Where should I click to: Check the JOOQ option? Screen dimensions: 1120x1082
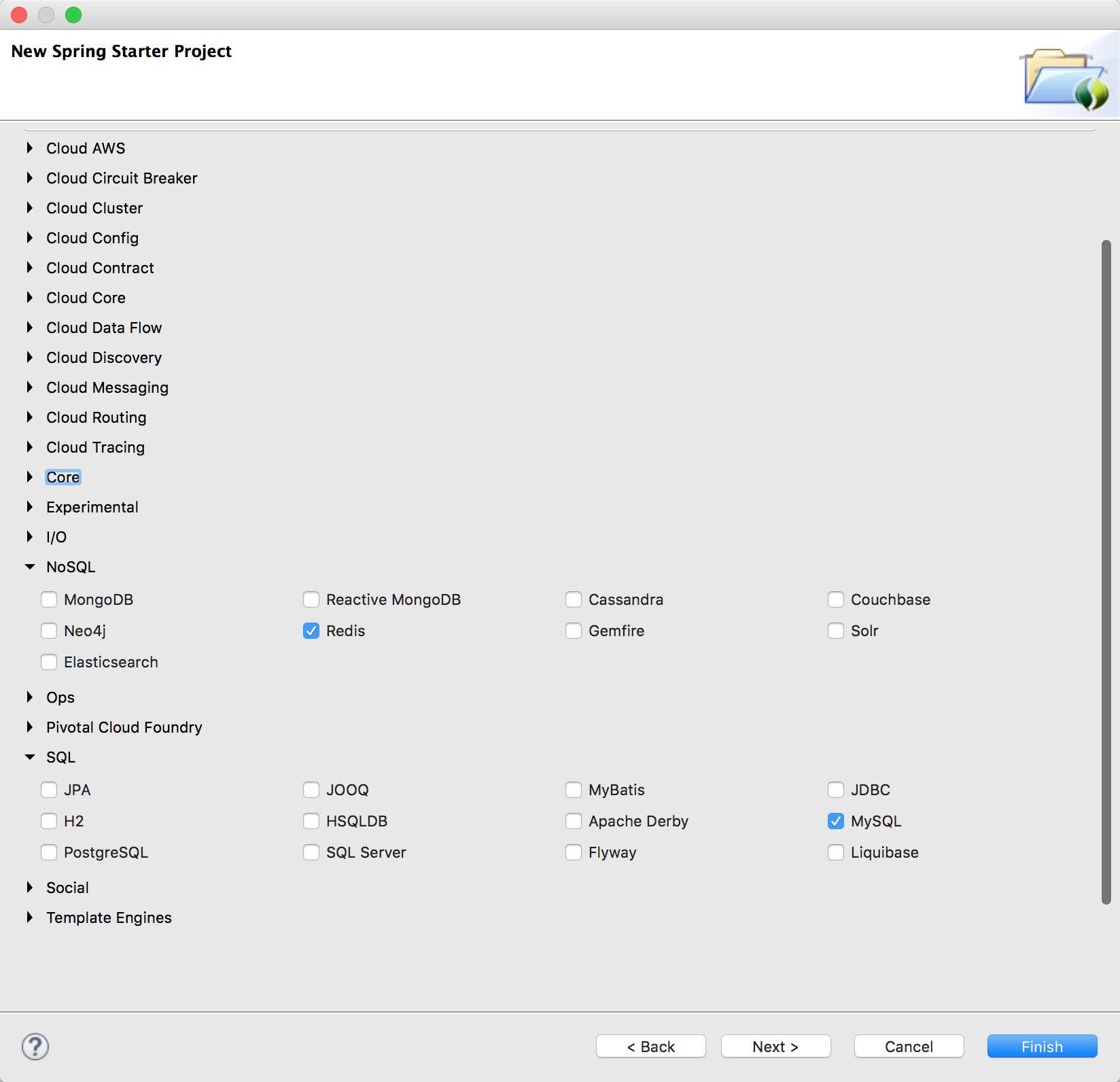311,790
